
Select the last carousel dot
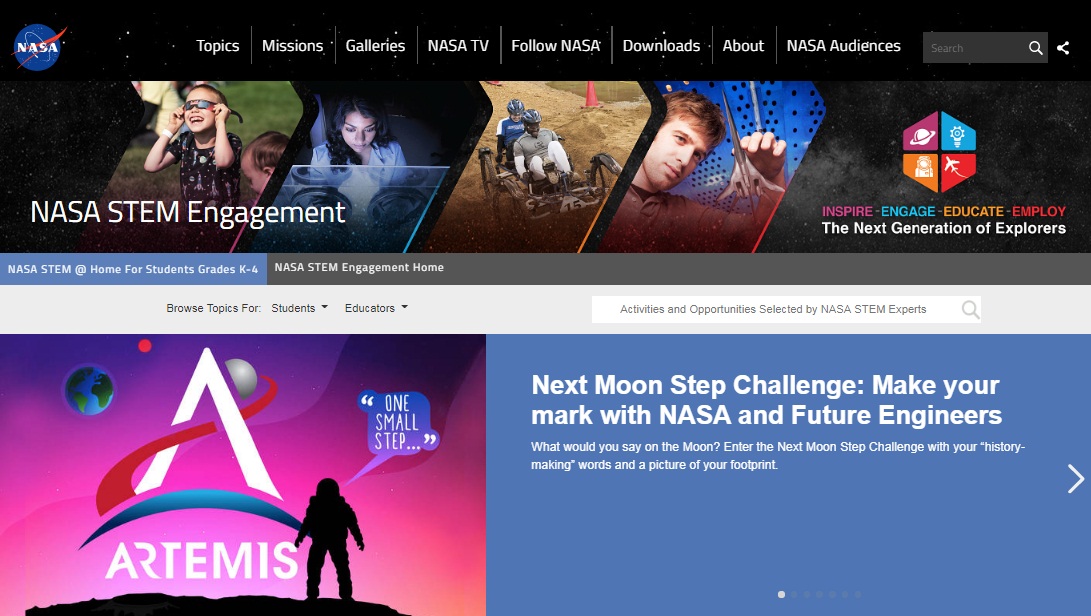pyautogui.click(x=858, y=594)
